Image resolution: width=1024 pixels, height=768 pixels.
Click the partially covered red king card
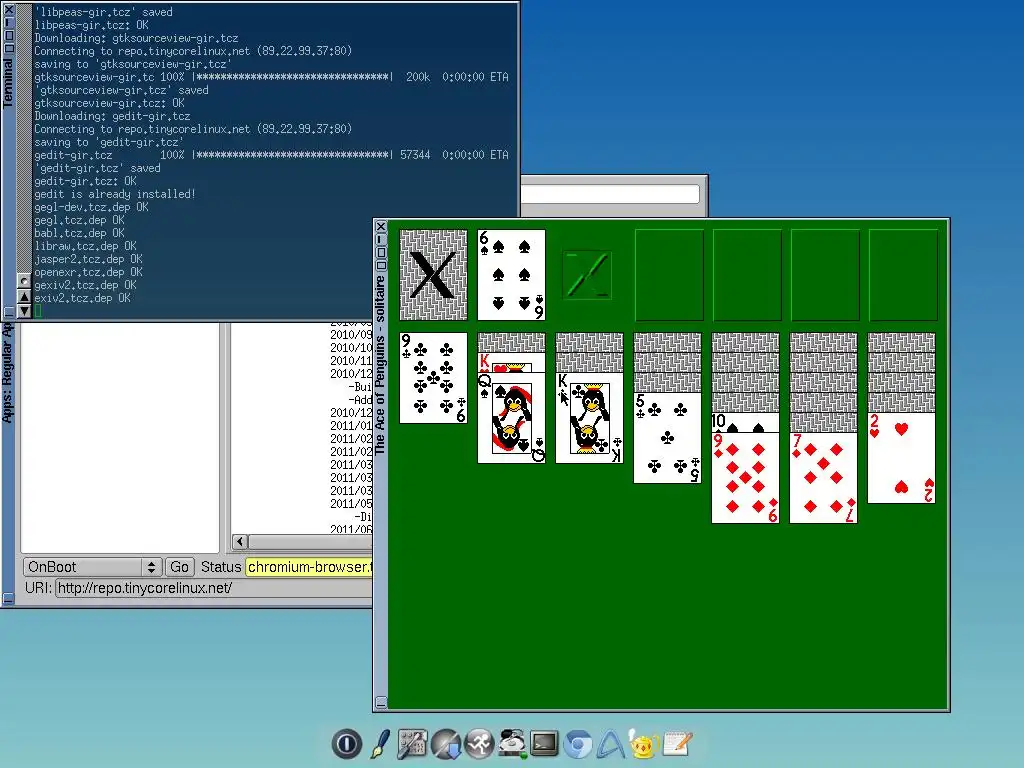point(511,362)
